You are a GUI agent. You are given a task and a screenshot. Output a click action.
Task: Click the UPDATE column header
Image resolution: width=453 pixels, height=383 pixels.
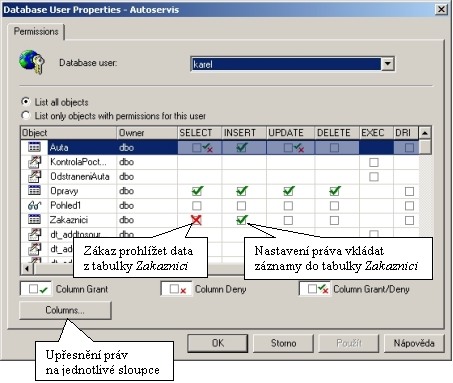(x=290, y=133)
